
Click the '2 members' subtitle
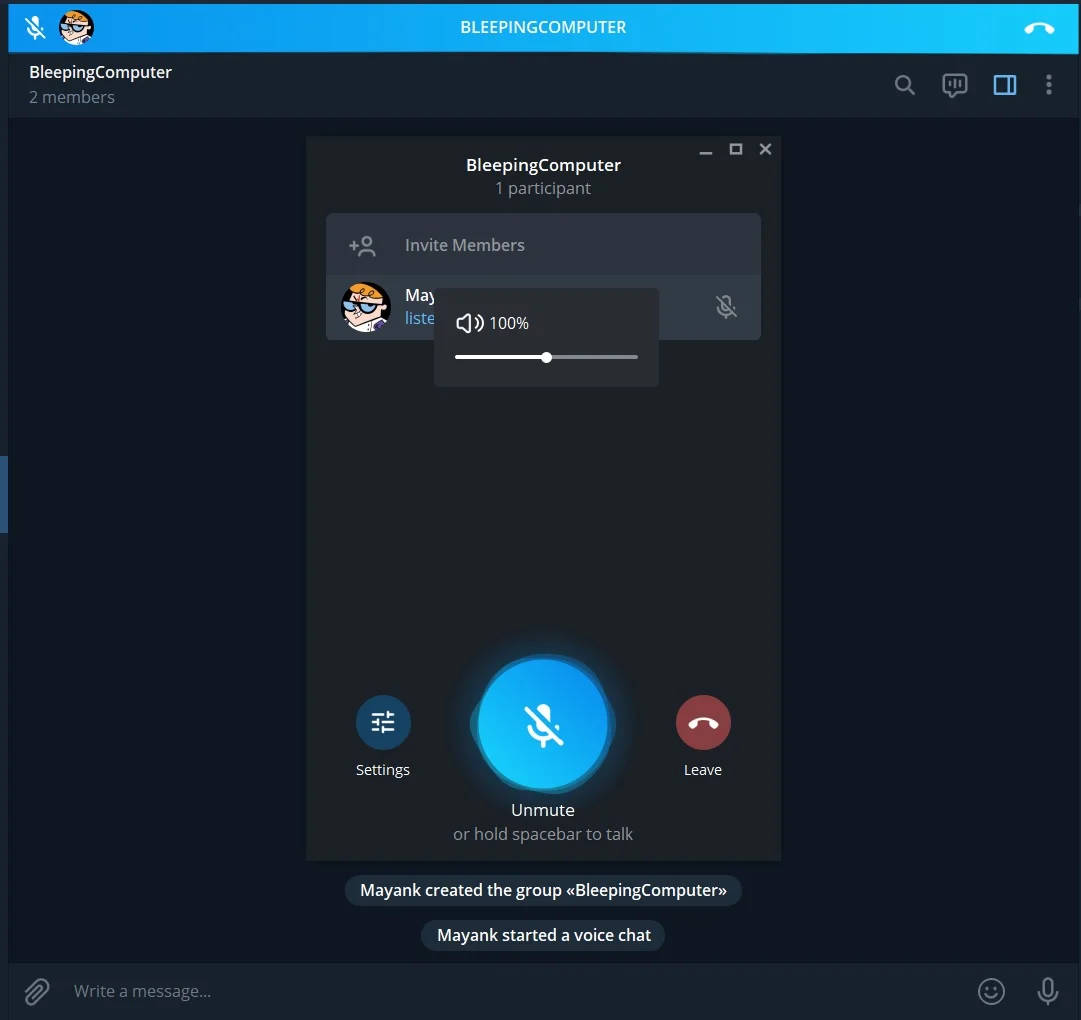tap(72, 97)
